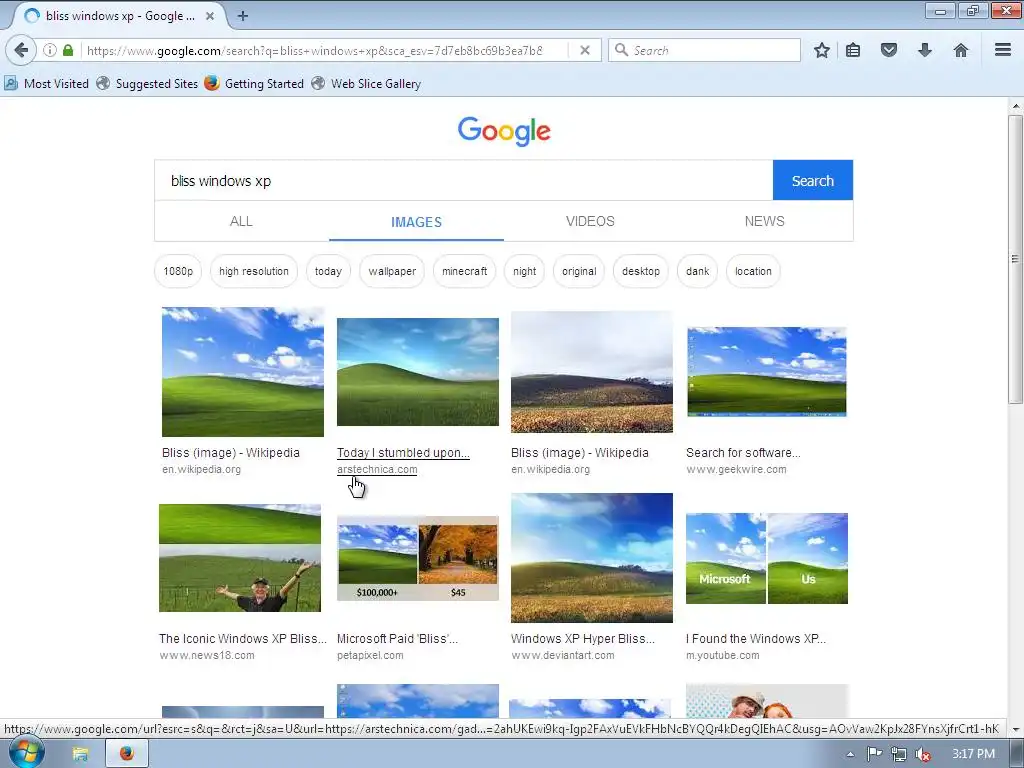
Task: Click the petapixel.com source text
Action: click(x=370, y=655)
